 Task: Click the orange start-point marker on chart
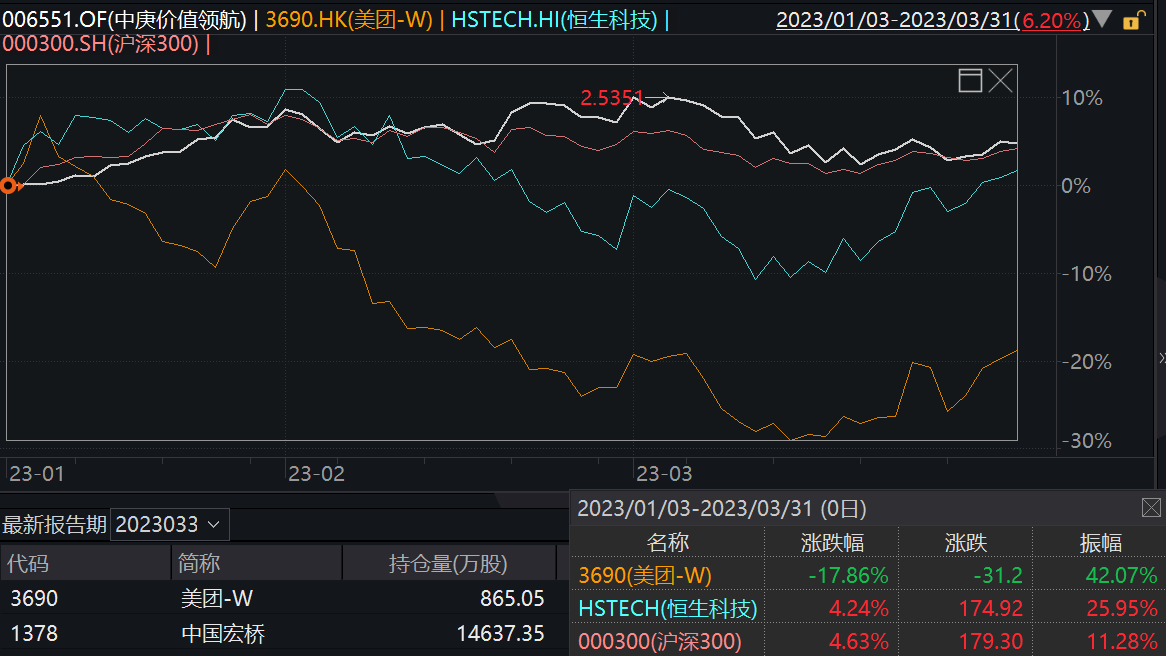click(9, 185)
